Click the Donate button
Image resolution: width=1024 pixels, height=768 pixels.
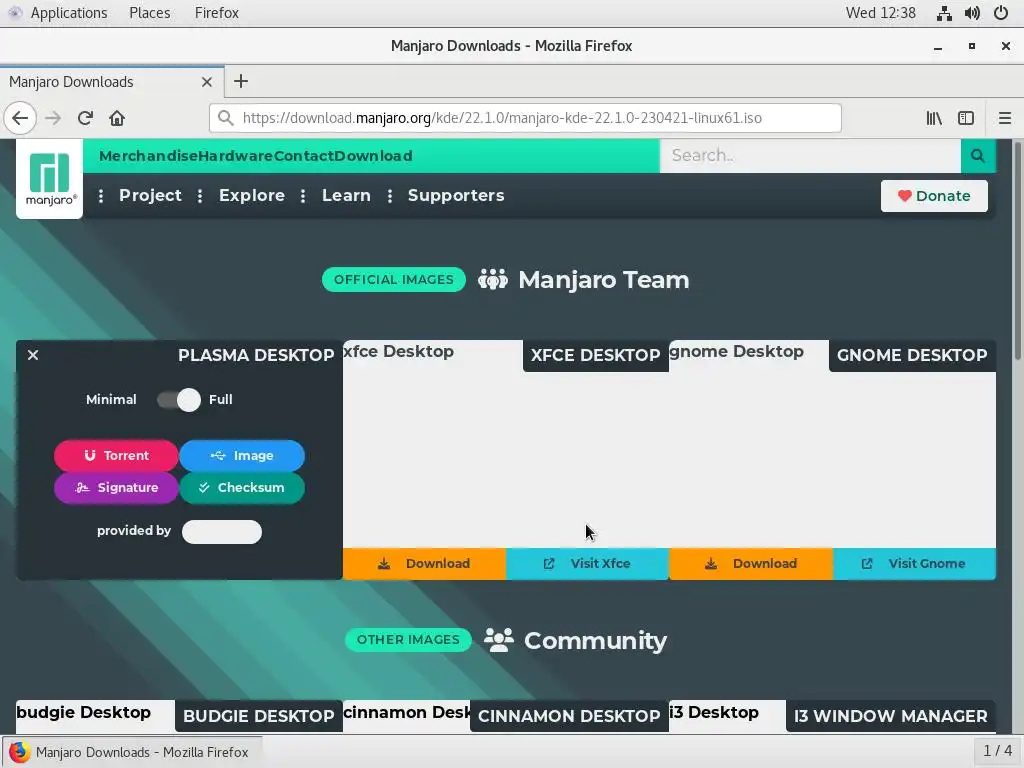coord(934,196)
